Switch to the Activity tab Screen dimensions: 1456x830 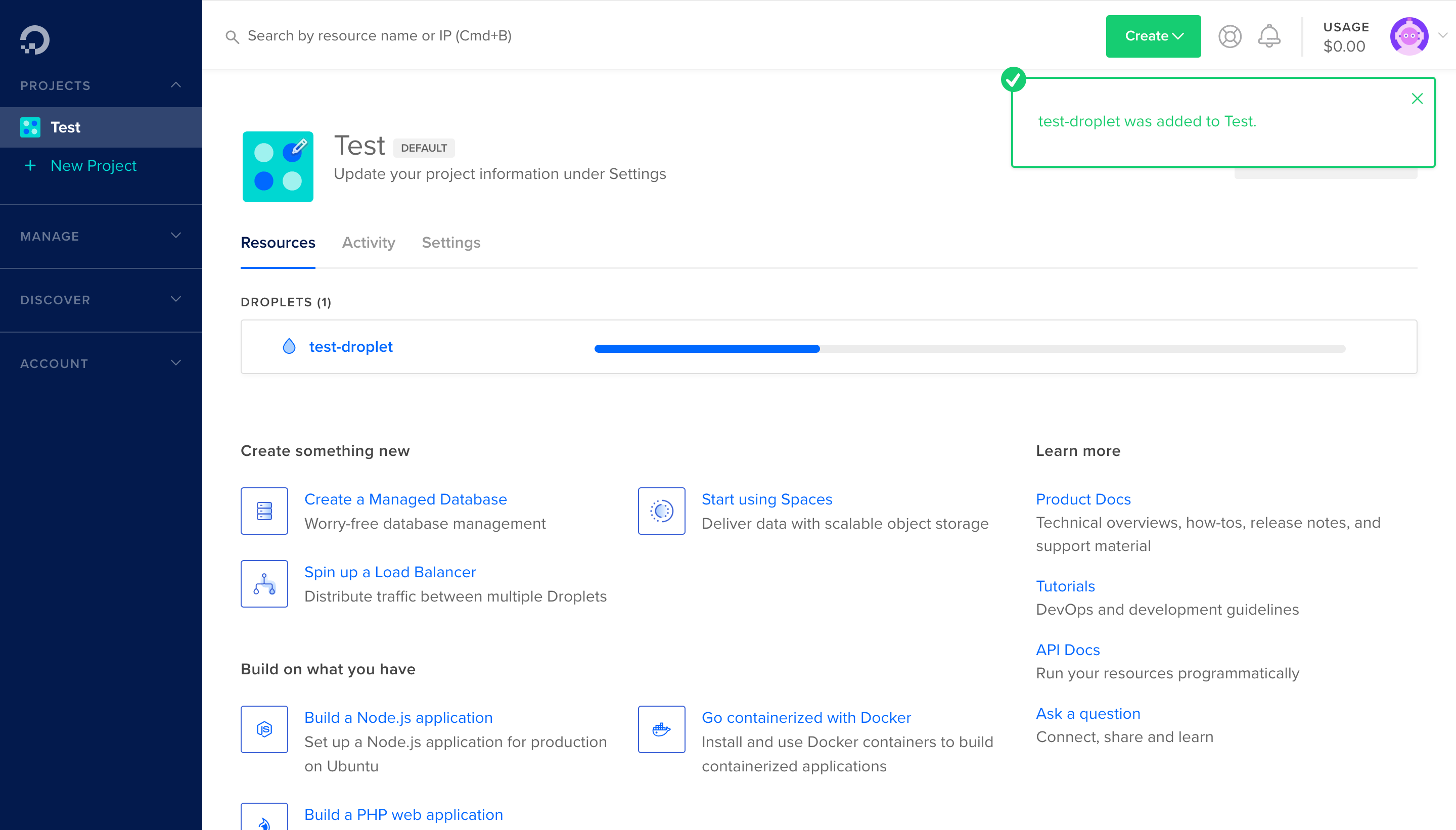tap(368, 243)
